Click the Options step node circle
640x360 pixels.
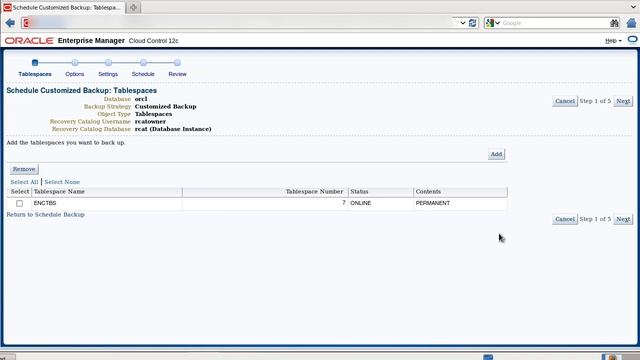point(75,63)
